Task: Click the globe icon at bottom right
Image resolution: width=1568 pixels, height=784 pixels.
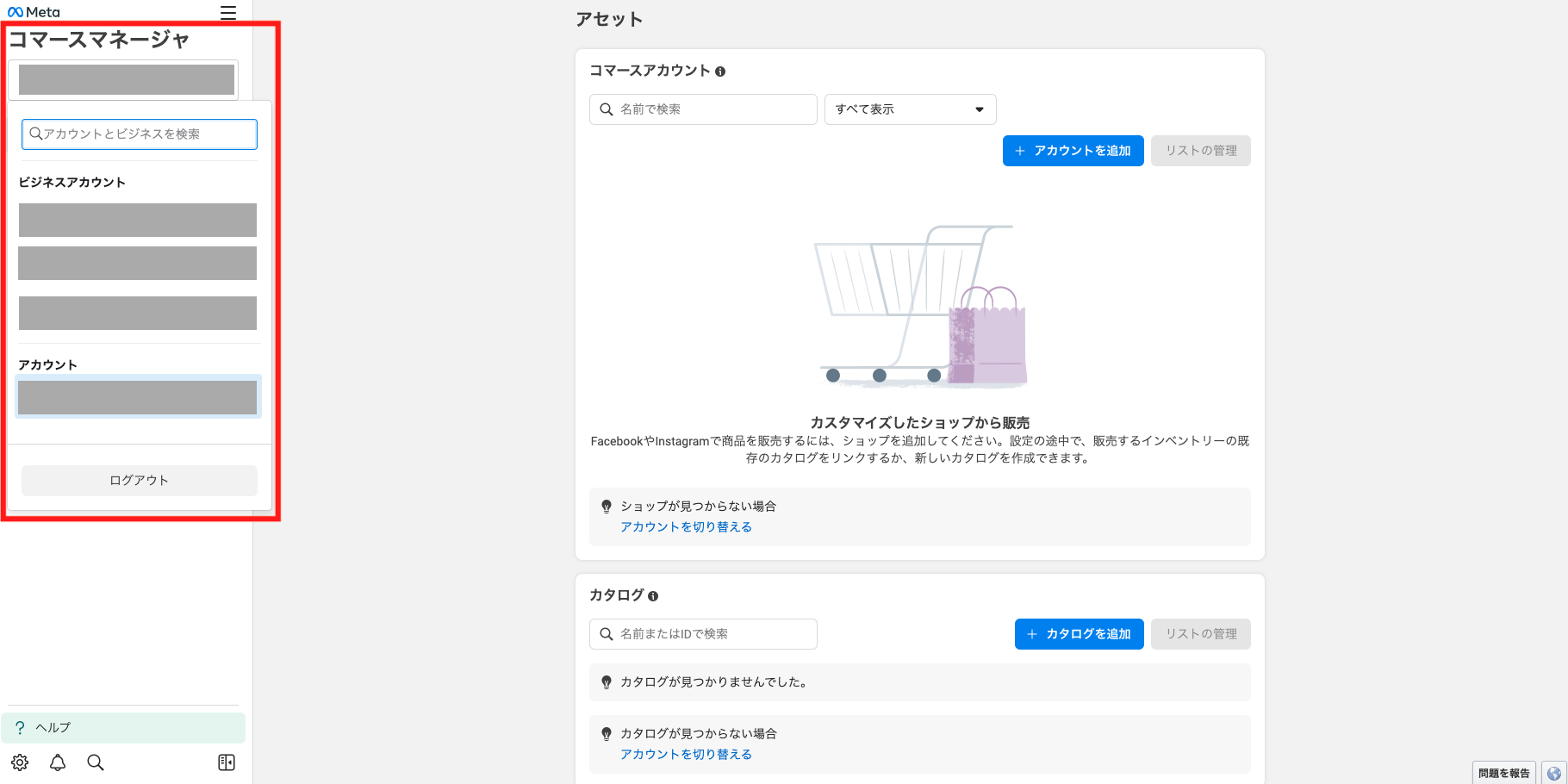Action: [x=1554, y=773]
